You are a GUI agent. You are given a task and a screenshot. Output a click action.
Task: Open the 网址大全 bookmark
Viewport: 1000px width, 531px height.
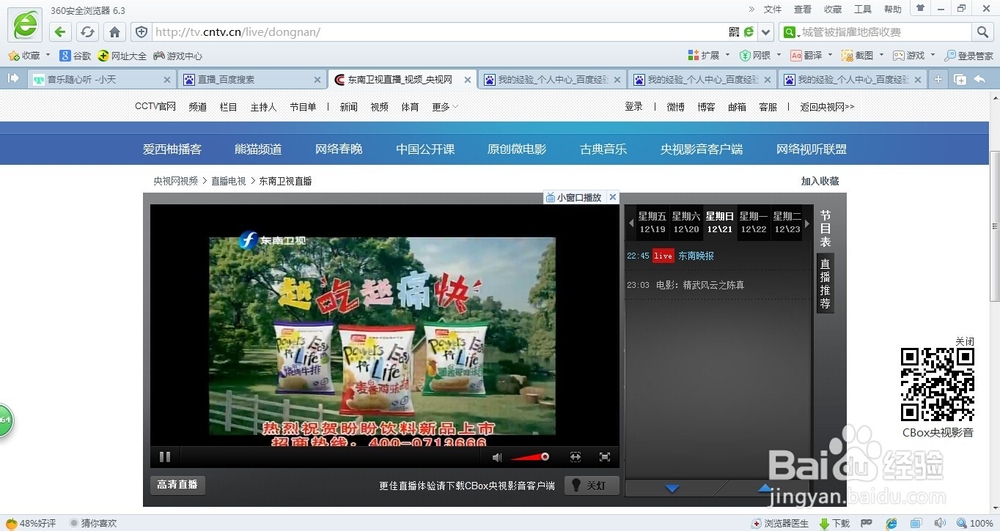point(122,55)
